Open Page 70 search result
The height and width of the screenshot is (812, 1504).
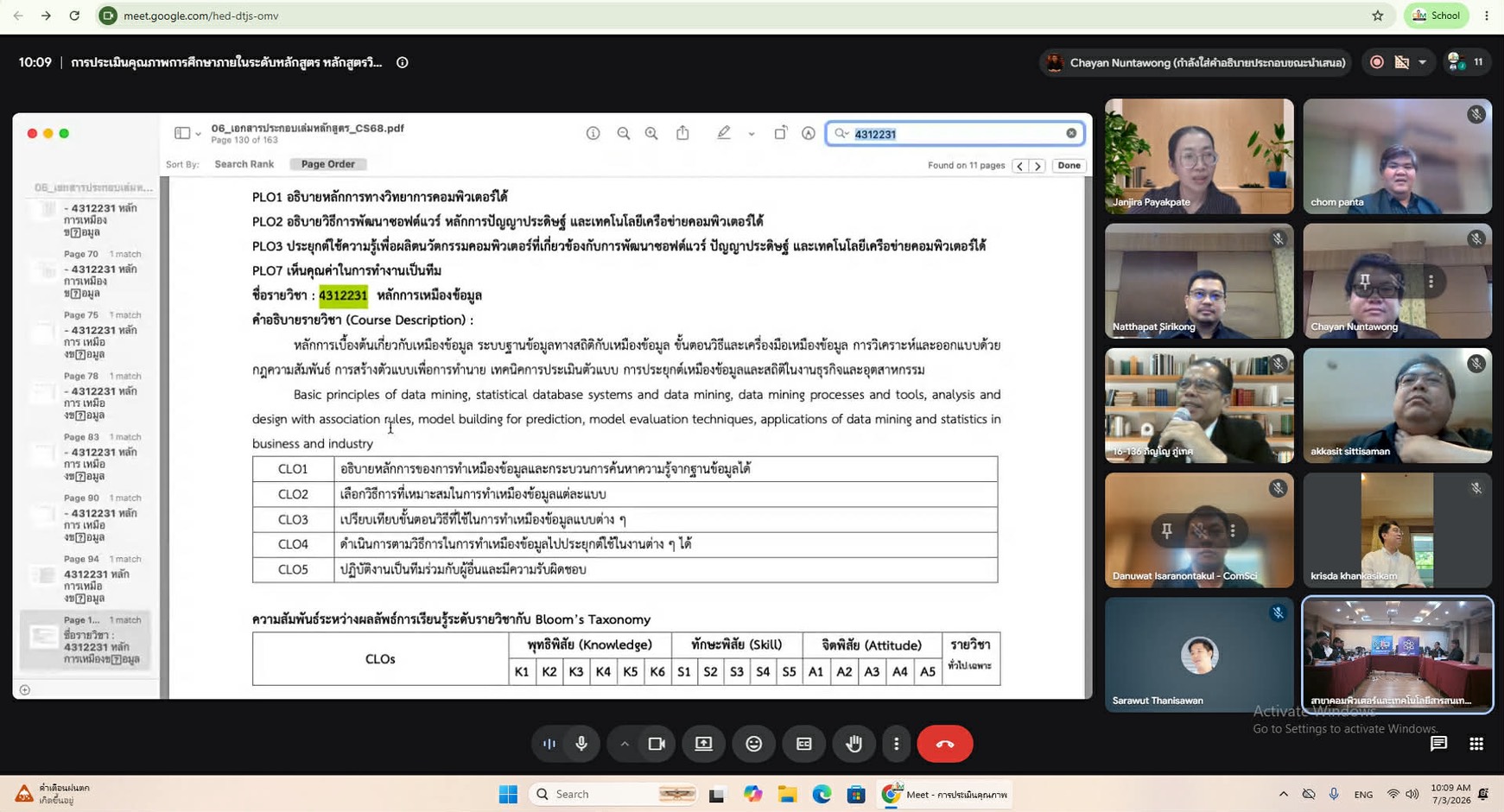pos(86,275)
